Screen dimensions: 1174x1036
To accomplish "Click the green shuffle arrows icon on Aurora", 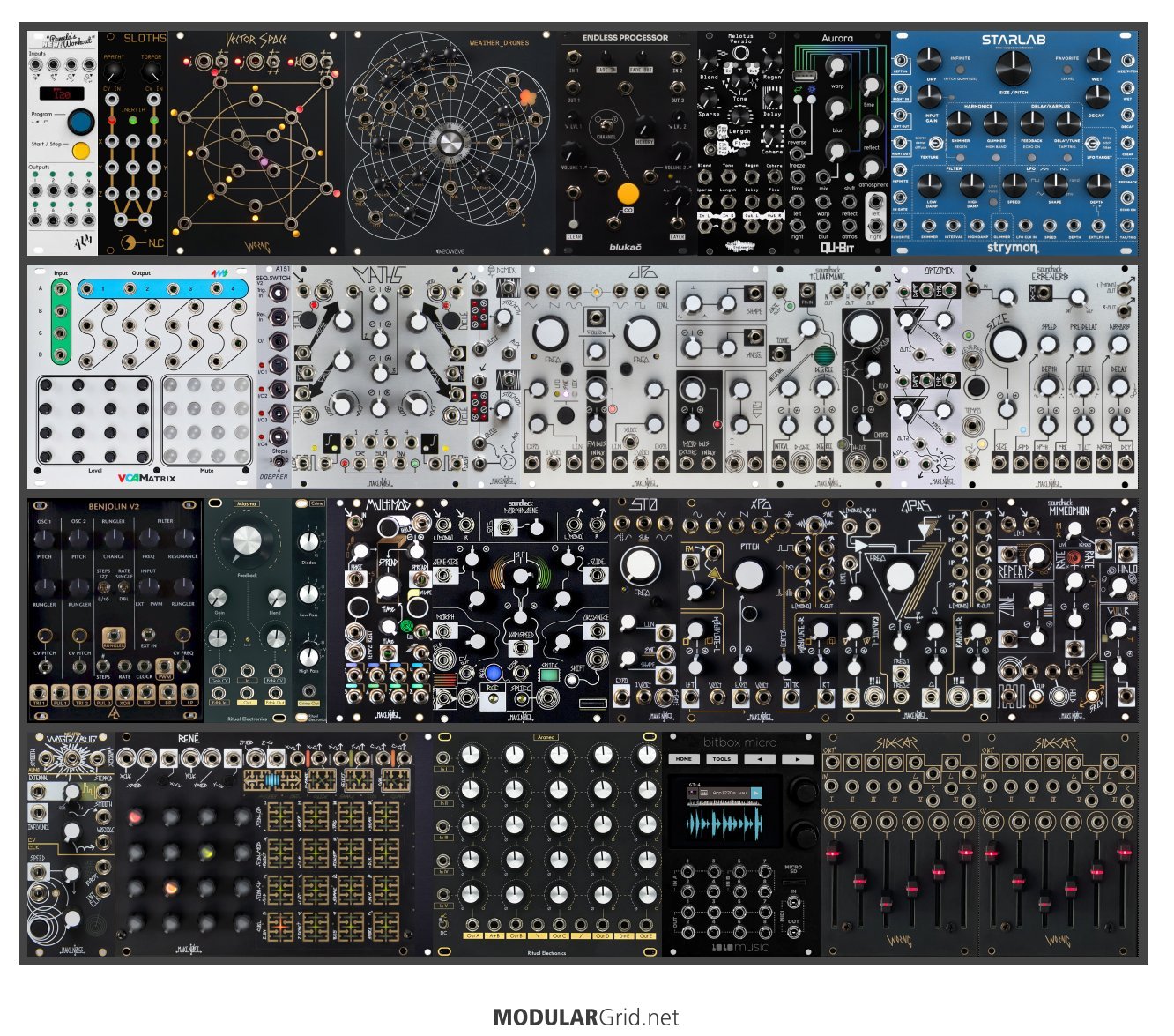I will (x=799, y=89).
